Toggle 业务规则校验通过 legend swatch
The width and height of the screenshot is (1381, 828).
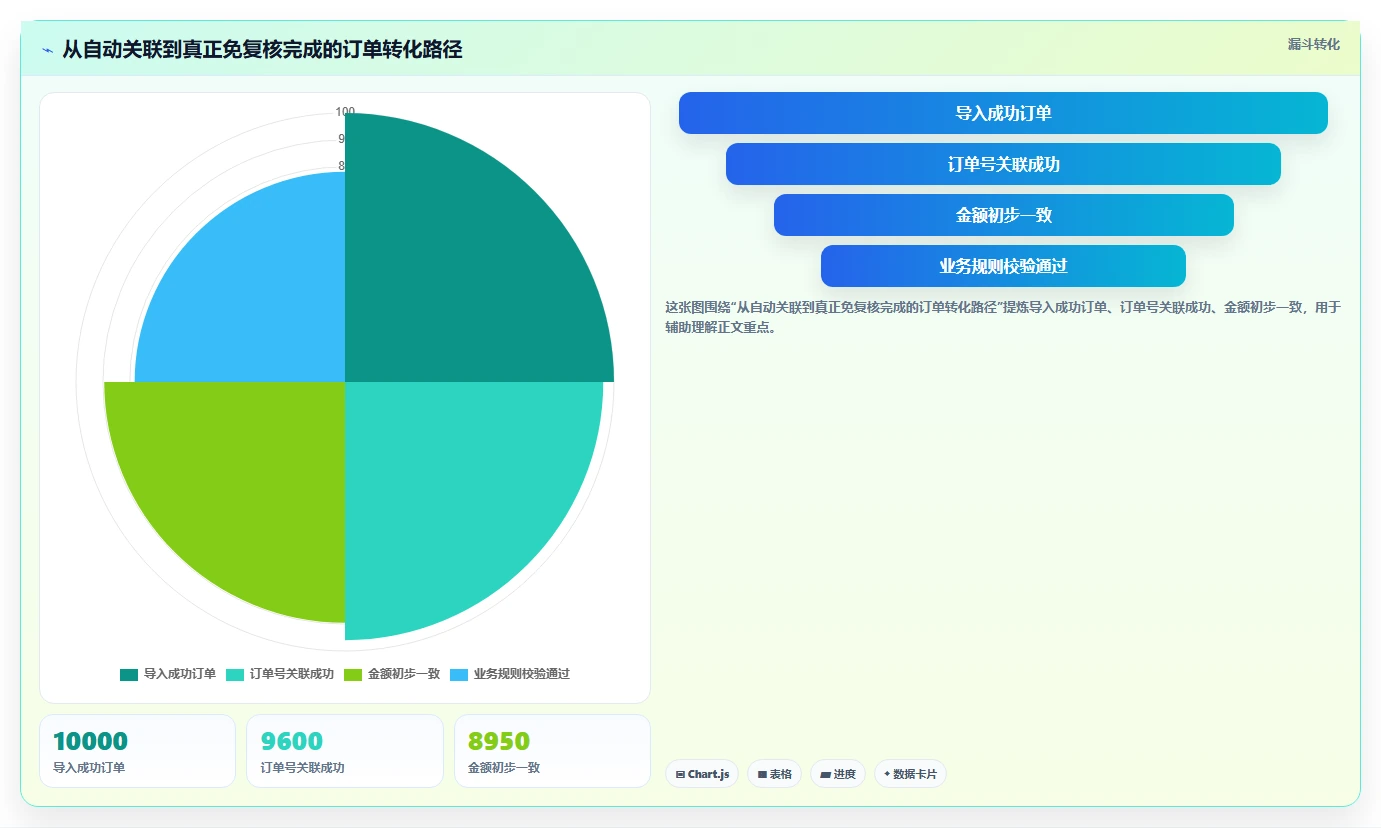[459, 674]
